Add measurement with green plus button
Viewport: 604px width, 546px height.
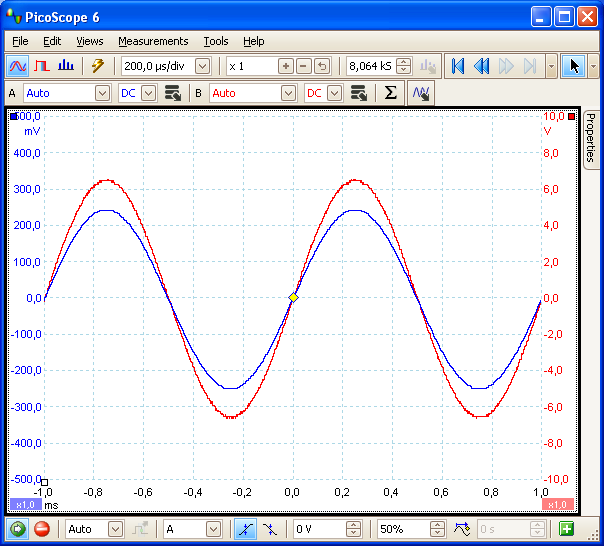(x=567, y=529)
